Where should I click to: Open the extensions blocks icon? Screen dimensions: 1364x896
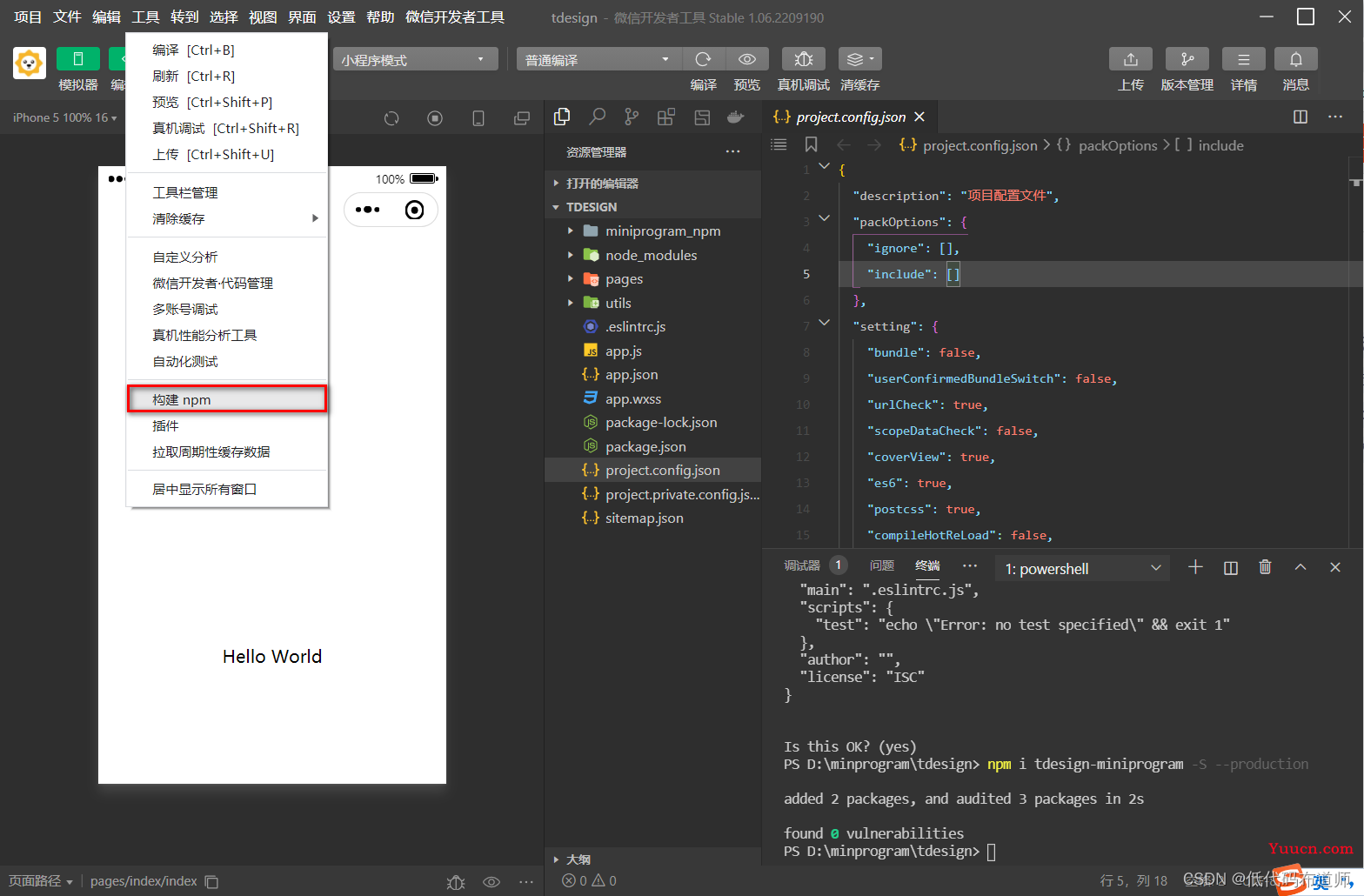tap(666, 117)
